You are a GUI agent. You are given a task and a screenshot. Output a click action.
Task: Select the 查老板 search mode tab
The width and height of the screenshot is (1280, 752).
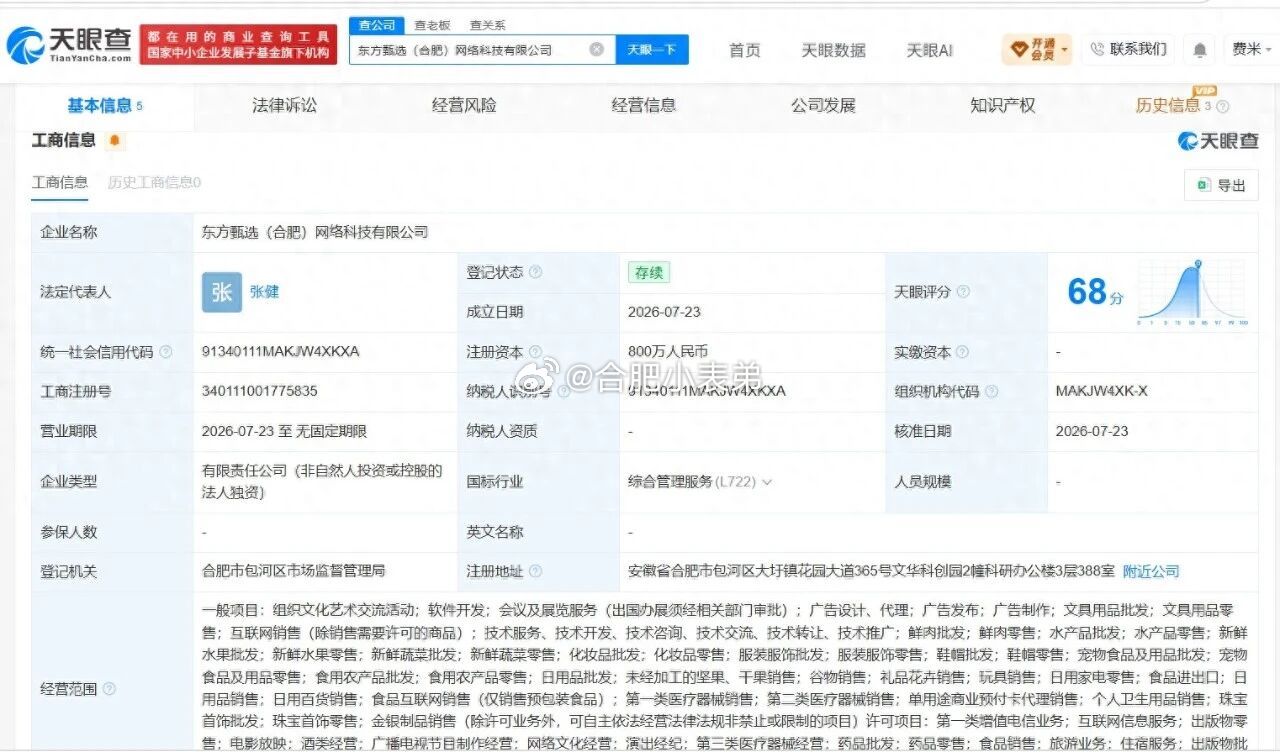[x=432, y=25]
